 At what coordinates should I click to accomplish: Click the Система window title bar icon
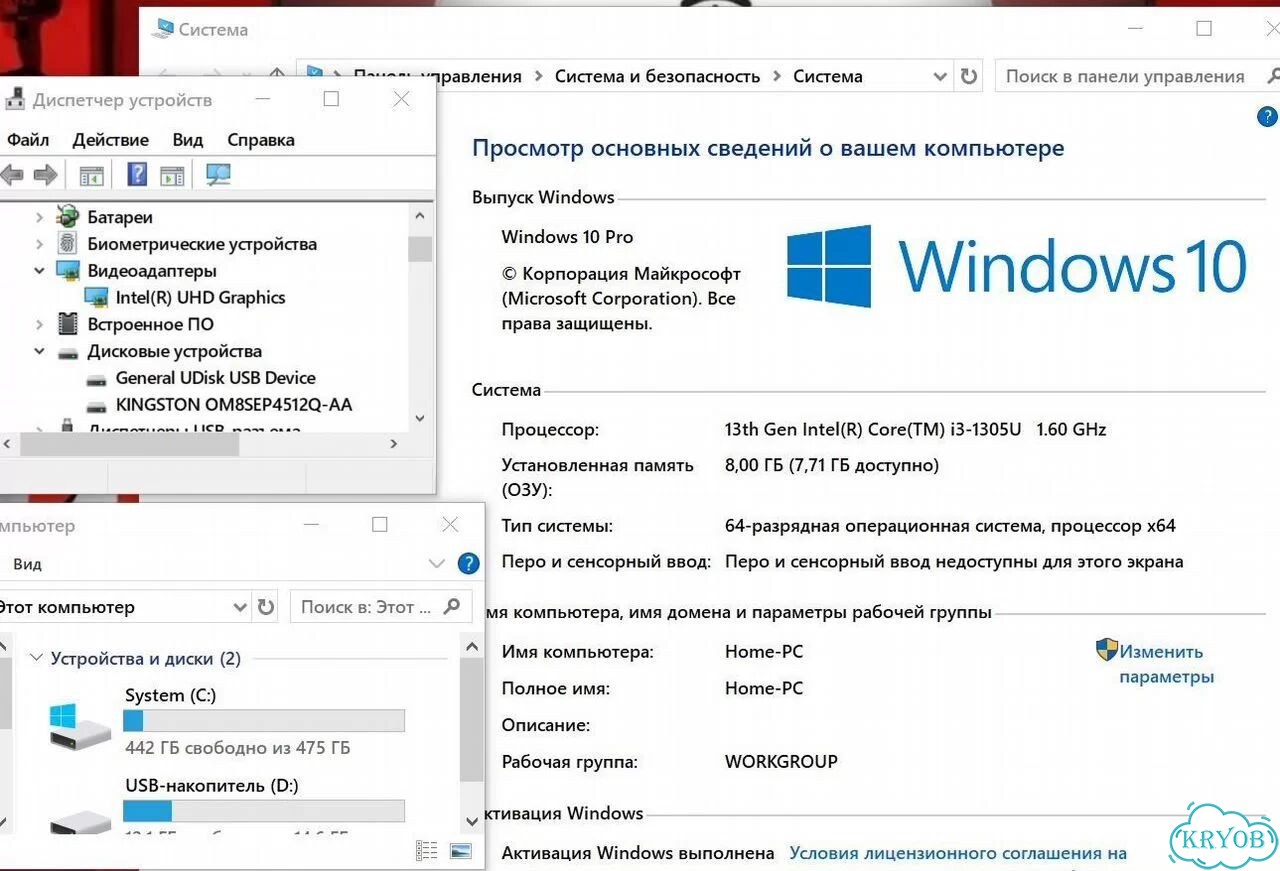161,29
